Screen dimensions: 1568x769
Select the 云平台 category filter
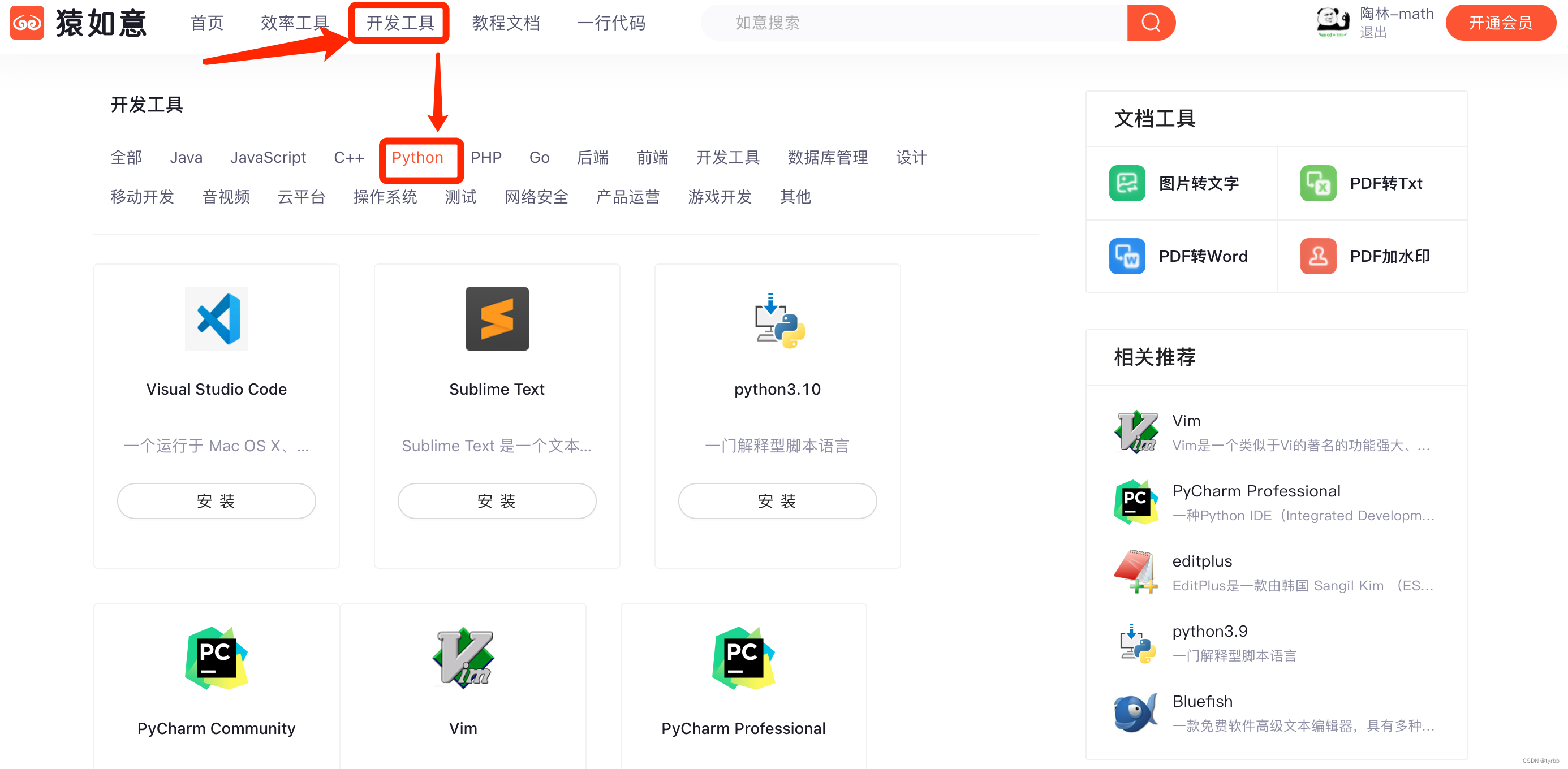pyautogui.click(x=301, y=197)
